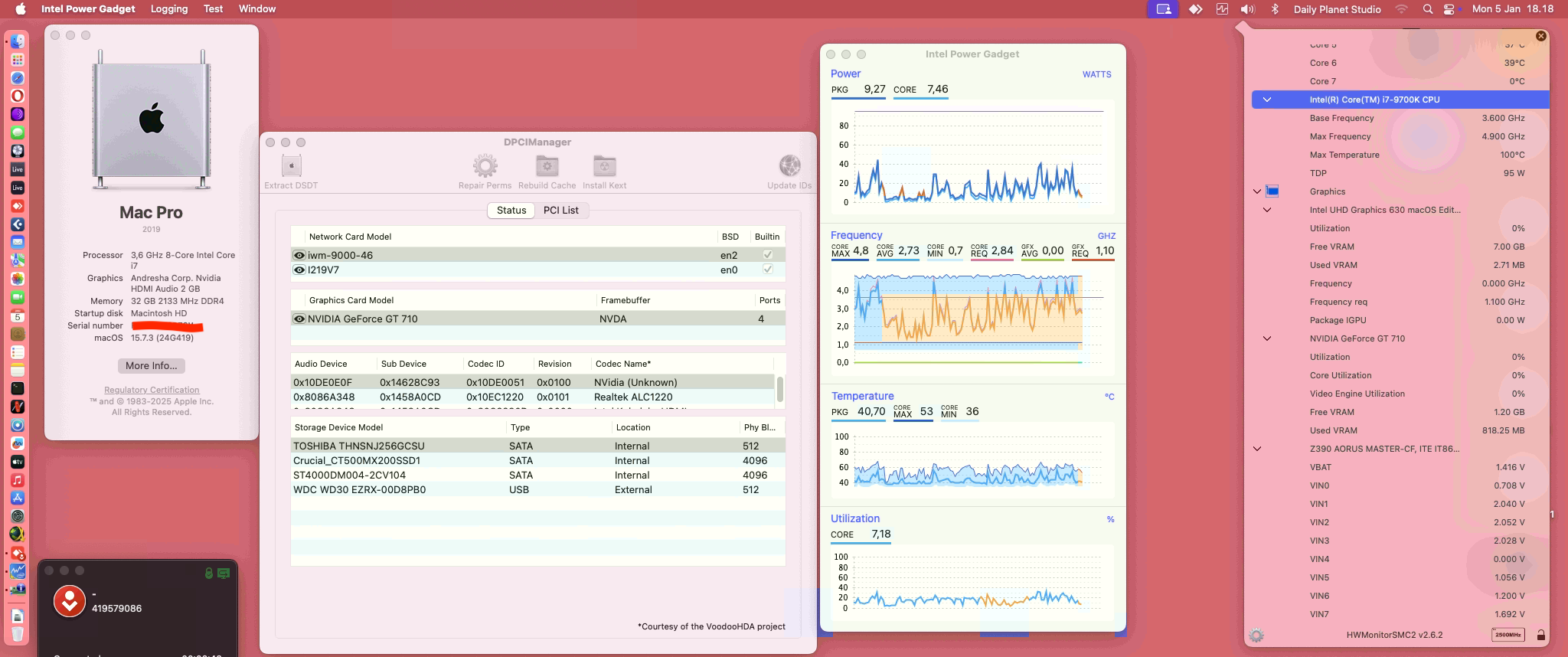Select the TOSHIBA THNSNJ256GCSU storage row
Viewport: 1568px width, 657px height.
[538, 446]
